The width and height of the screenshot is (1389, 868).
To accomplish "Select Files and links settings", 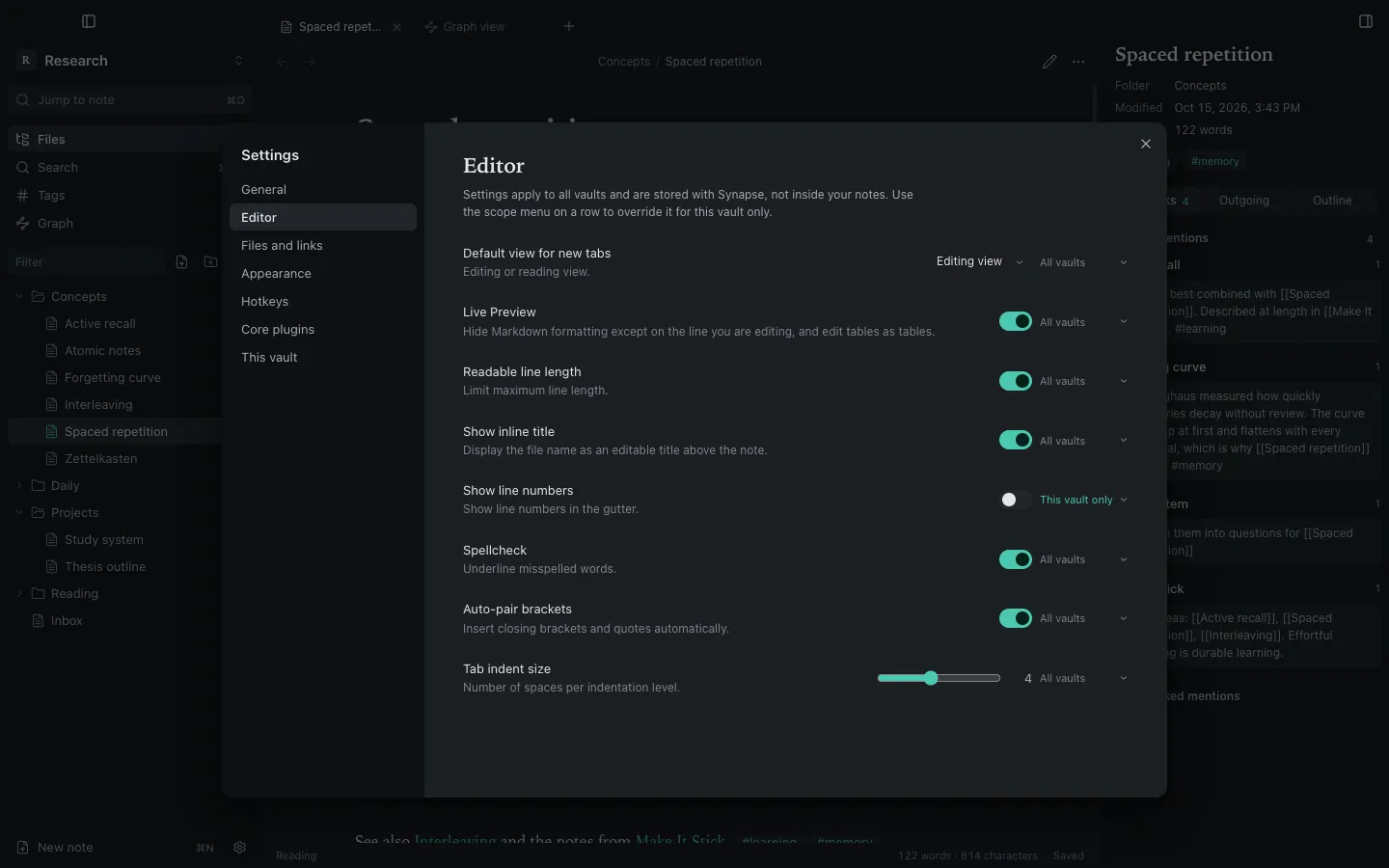I will [x=323, y=246].
